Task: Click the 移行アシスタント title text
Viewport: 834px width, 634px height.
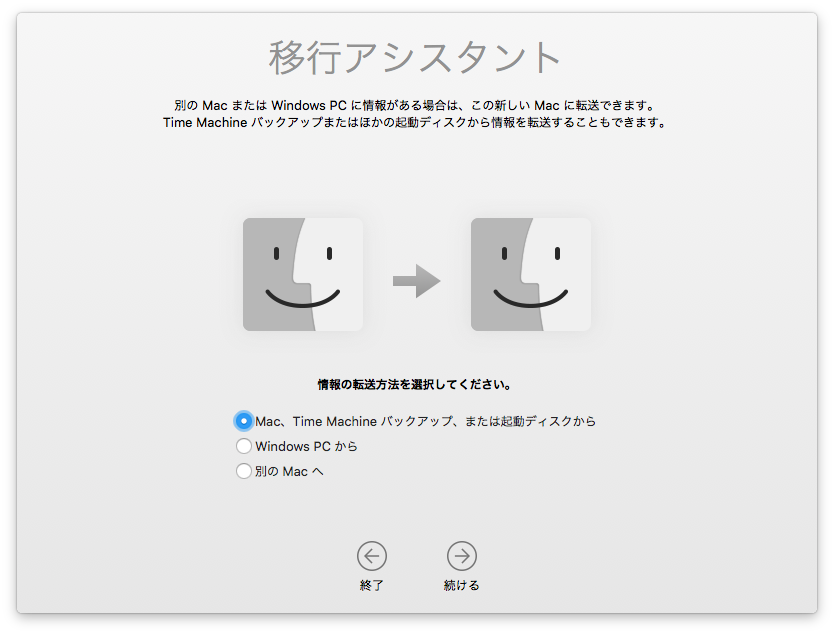Action: click(x=415, y=57)
